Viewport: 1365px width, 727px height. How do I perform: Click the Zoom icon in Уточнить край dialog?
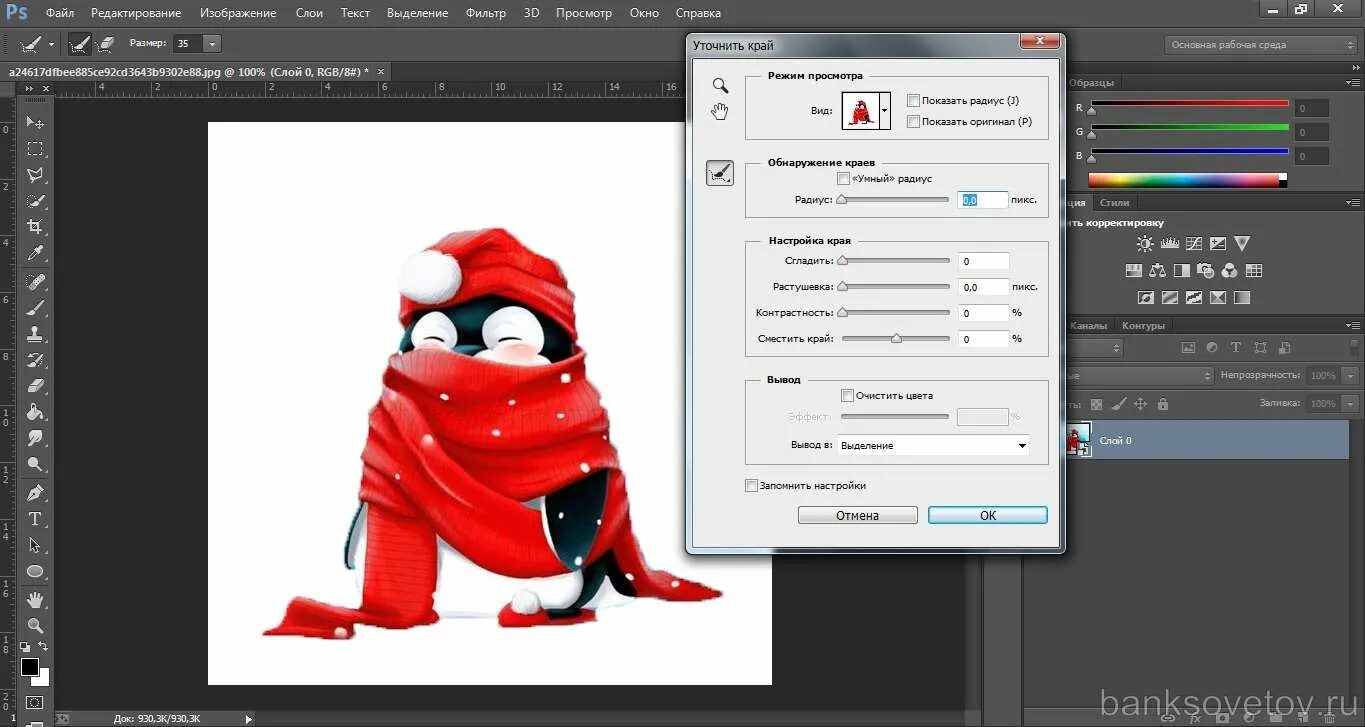click(720, 86)
